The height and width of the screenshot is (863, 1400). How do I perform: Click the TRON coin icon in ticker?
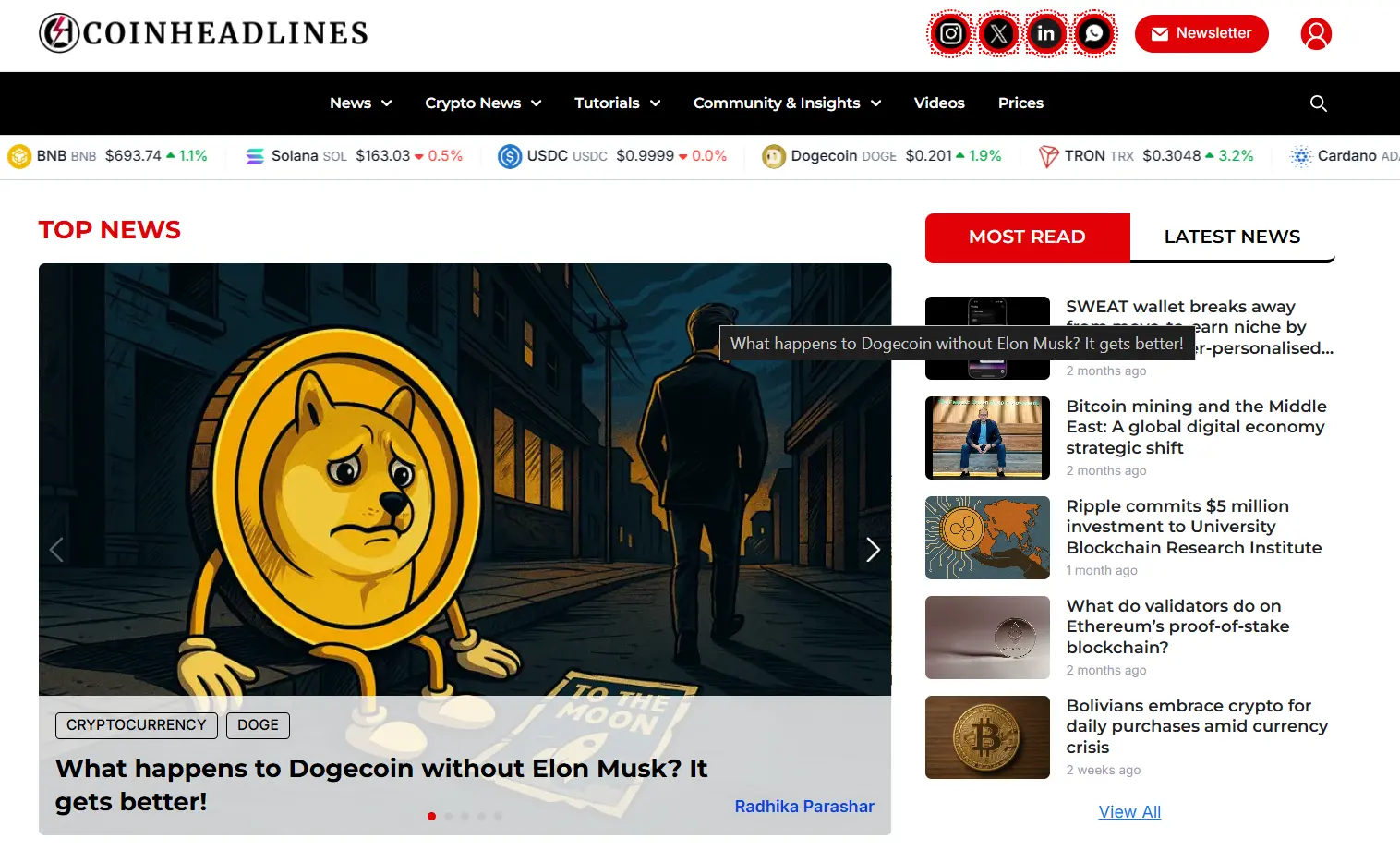point(1048,156)
